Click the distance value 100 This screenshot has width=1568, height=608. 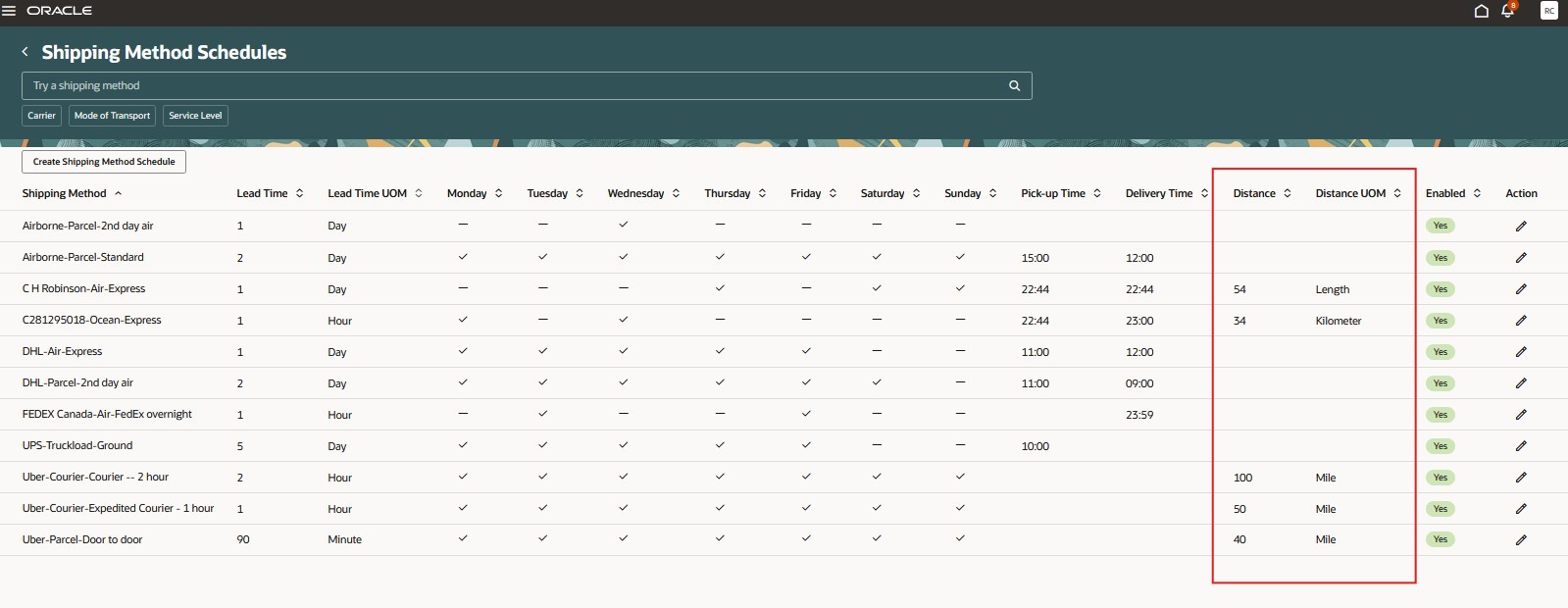1242,478
